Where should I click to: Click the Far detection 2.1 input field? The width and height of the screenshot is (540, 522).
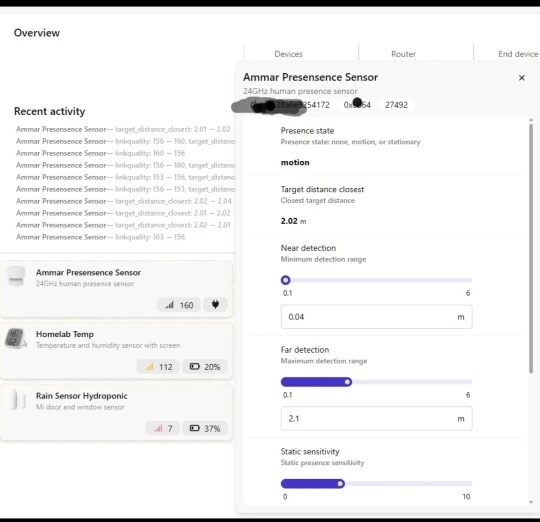[x=376, y=419]
